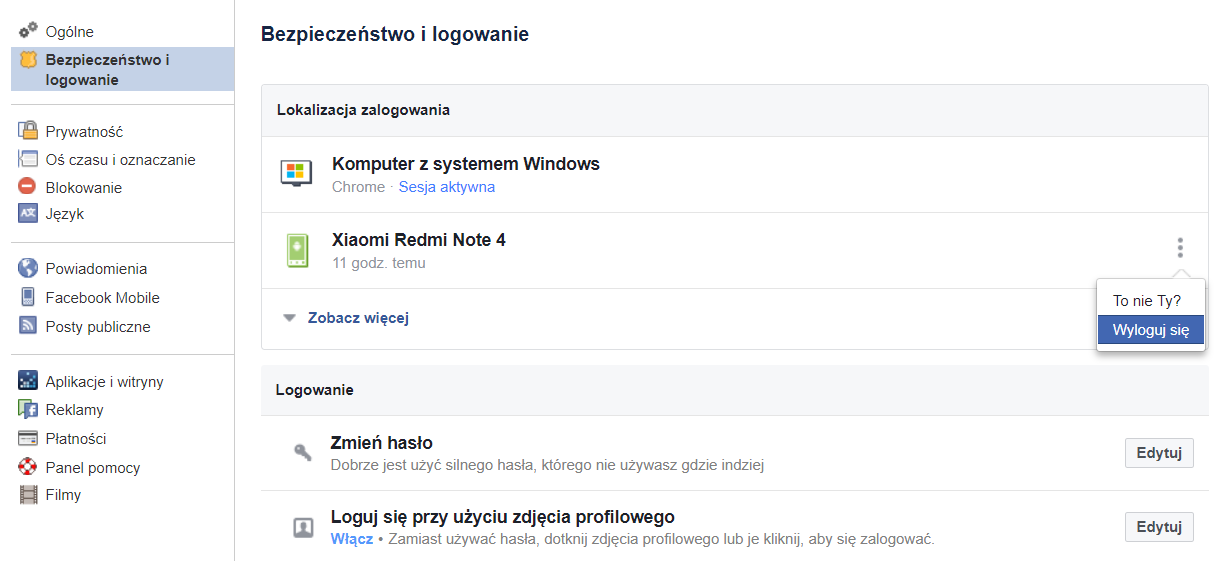1230x561 pixels.
Task: Click the film strip icon beside Filmy
Action: coord(28,494)
